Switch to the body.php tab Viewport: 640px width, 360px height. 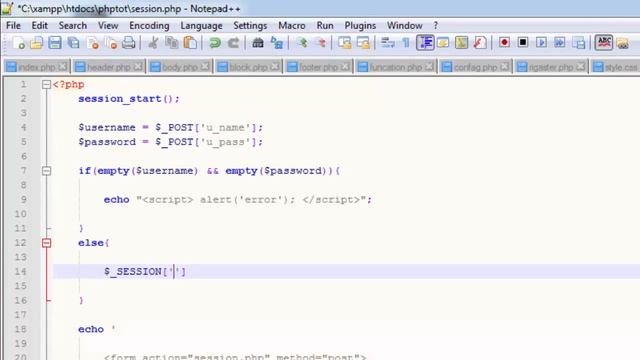tap(180, 67)
